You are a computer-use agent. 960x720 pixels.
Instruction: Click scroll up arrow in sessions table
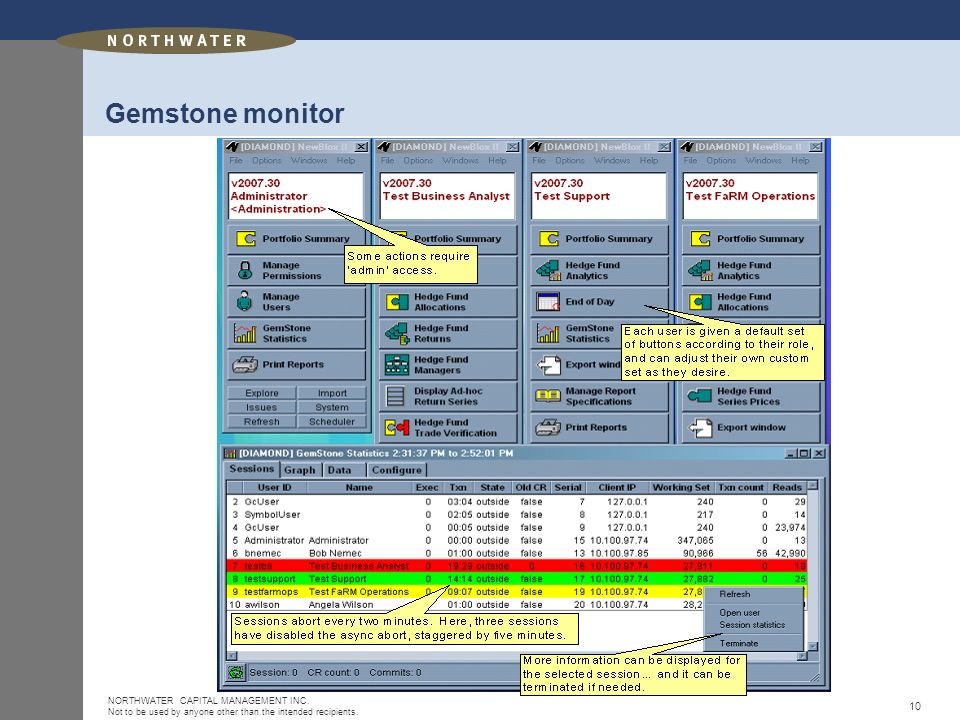pyautogui.click(x=812, y=486)
